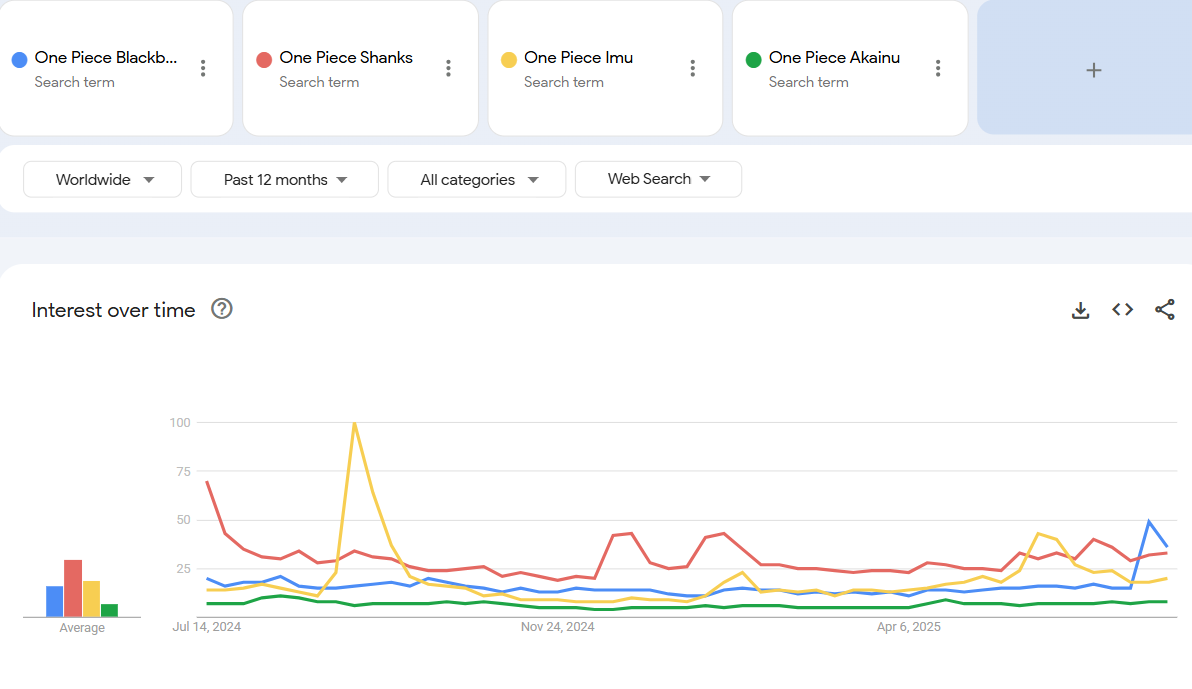Edit the One Piece Akainu search term

pyautogui.click(x=834, y=58)
